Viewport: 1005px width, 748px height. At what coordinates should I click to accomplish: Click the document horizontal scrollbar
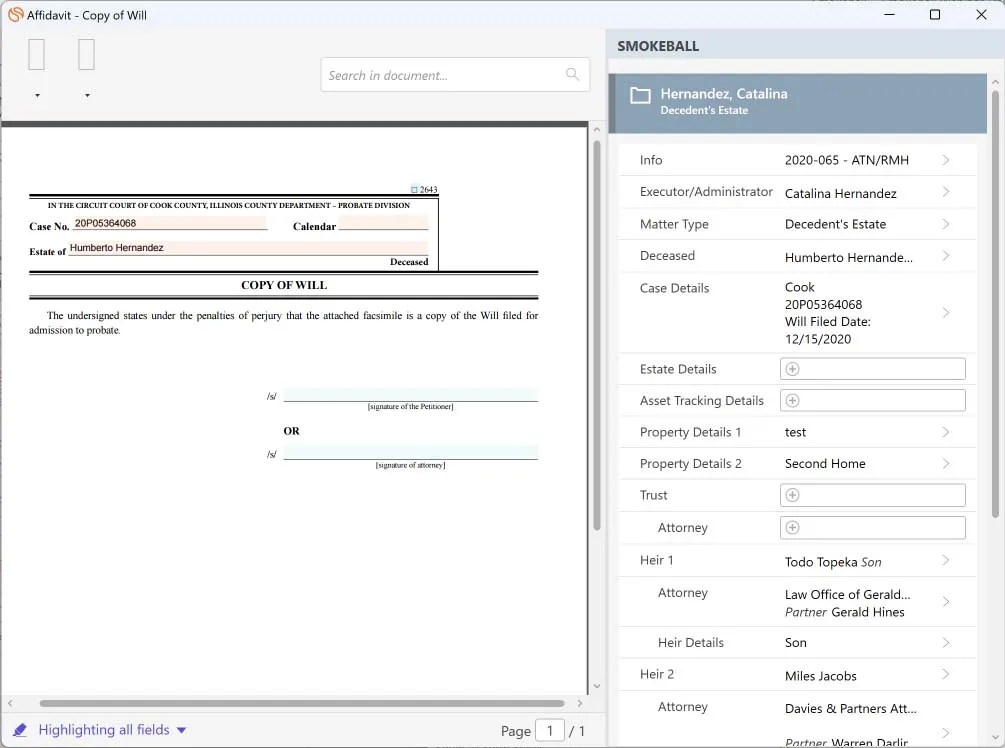click(x=301, y=703)
